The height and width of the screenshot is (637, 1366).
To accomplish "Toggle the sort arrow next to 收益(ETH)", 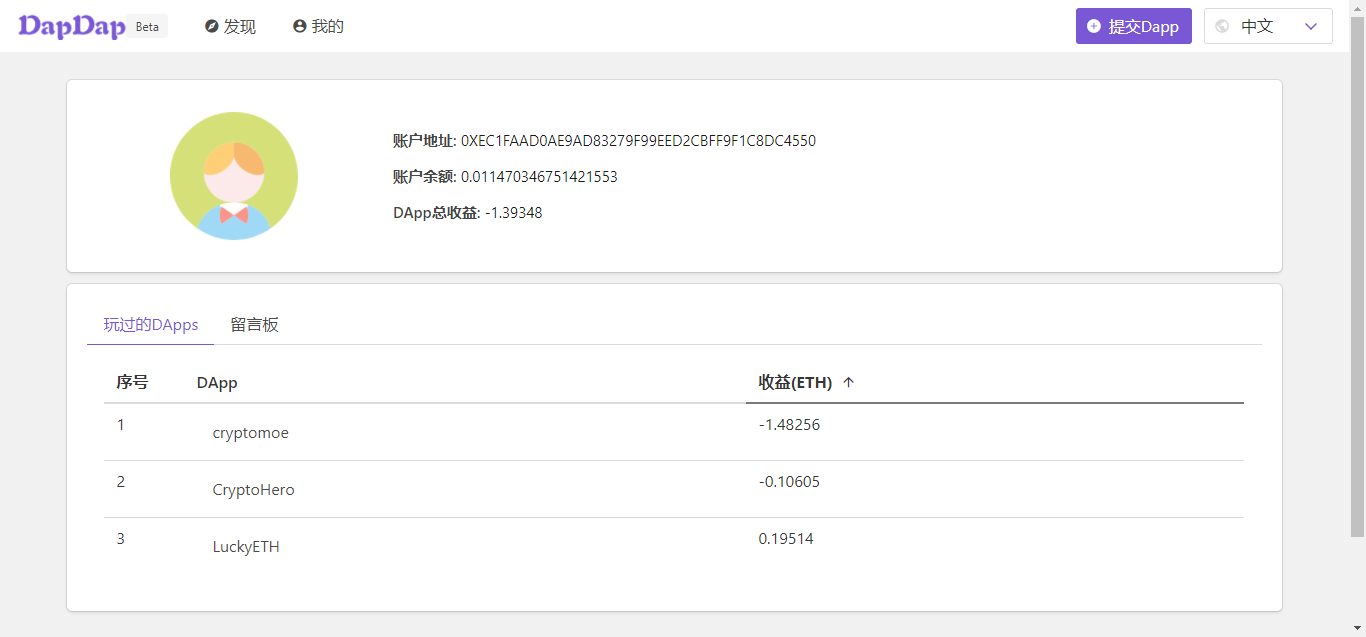I will coord(849,382).
